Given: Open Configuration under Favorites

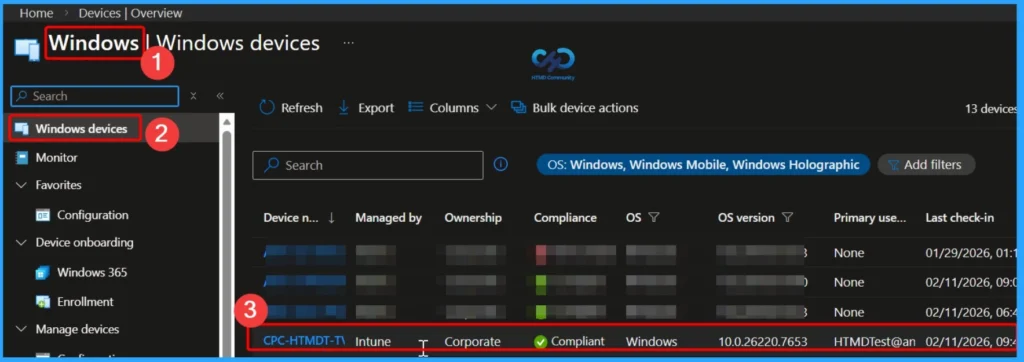Looking at the screenshot, I should (x=92, y=215).
